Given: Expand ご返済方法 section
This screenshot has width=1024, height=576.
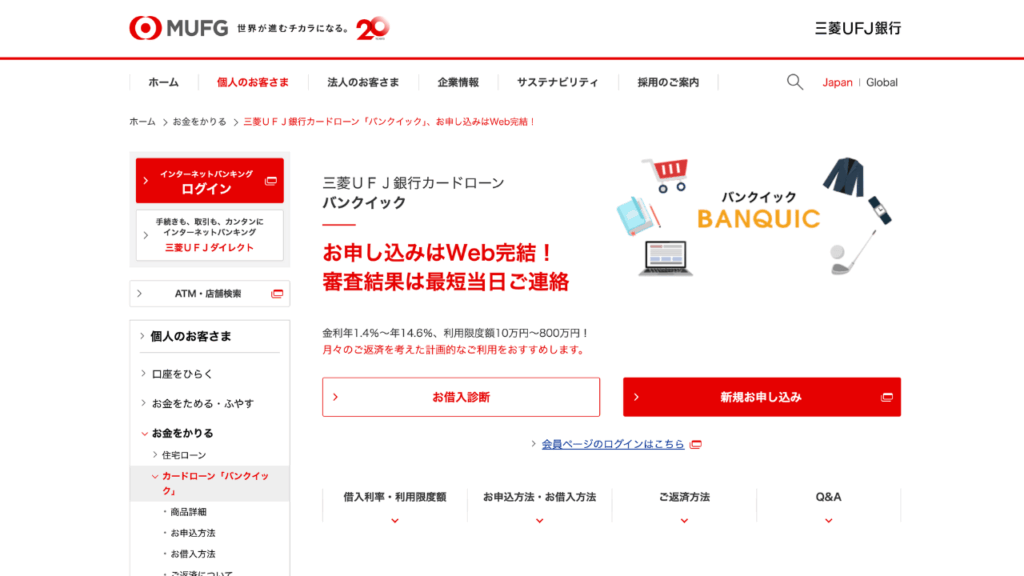Looking at the screenshot, I should point(684,505).
